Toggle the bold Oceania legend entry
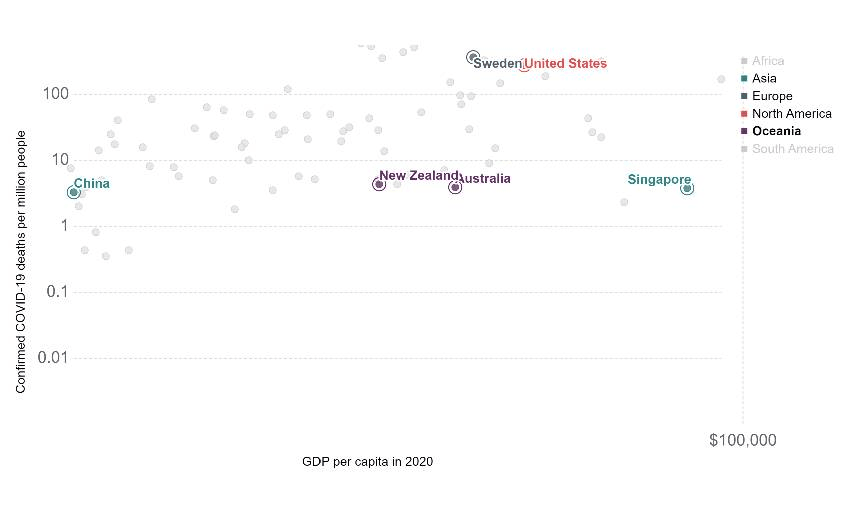The width and height of the screenshot is (850, 510). [776, 131]
